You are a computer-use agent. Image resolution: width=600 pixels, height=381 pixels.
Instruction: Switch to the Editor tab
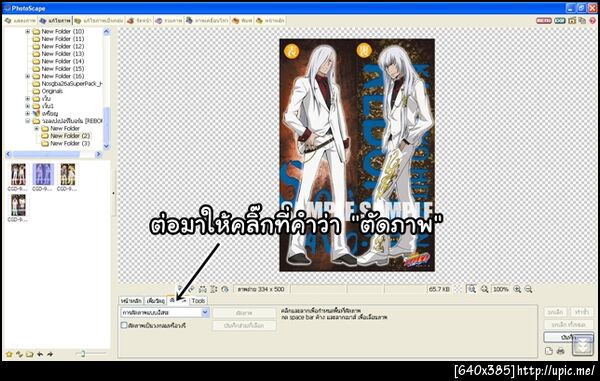point(55,21)
